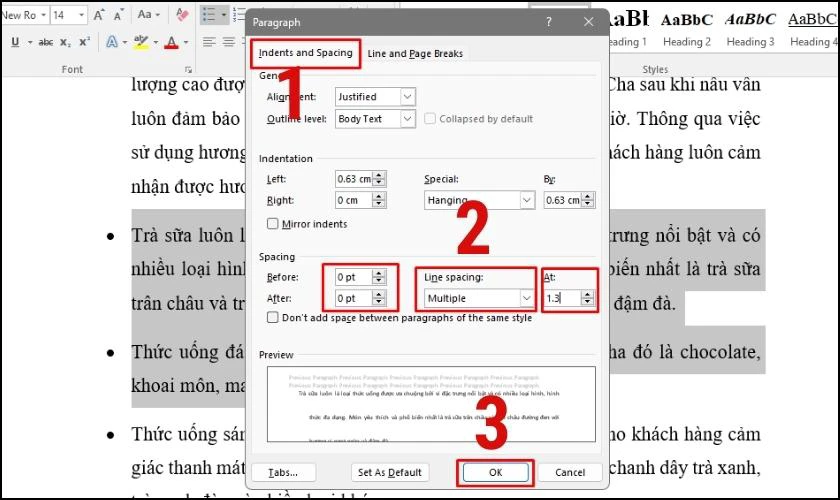Center text using ribbon icon
The width and height of the screenshot is (840, 500).
[229, 42]
